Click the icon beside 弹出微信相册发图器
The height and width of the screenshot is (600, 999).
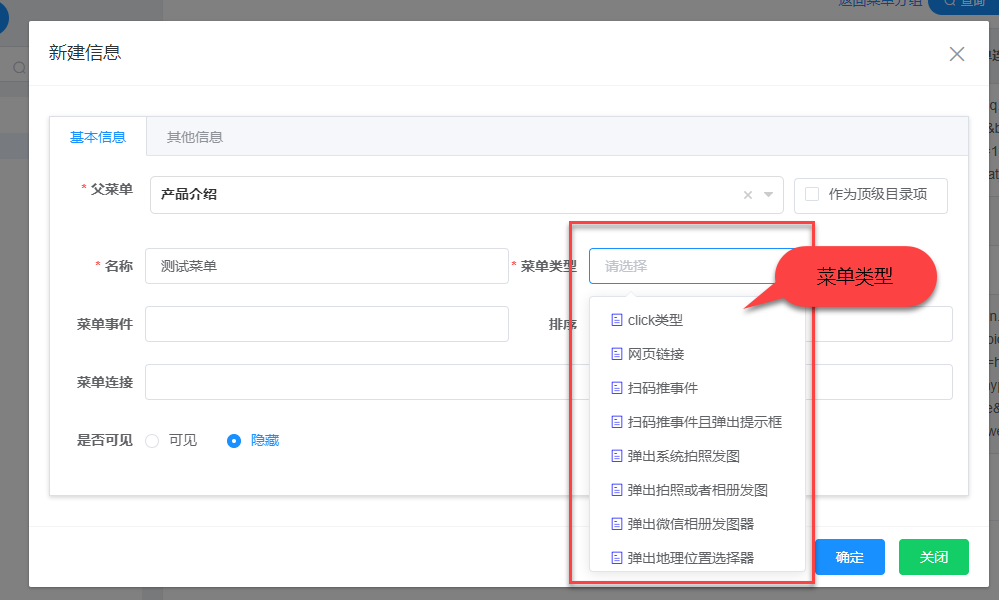[617, 524]
